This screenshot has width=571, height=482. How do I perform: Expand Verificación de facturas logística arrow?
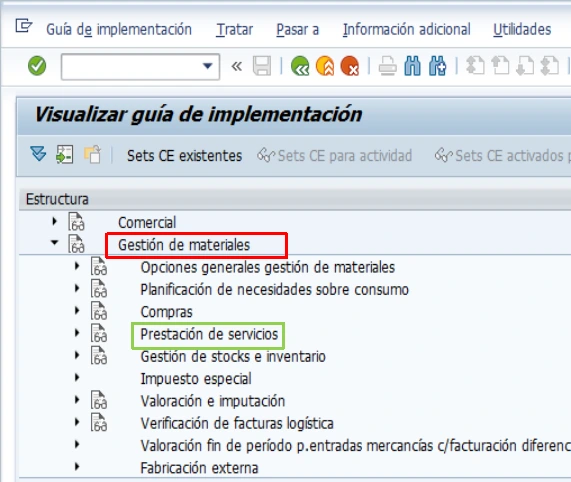pos(77,422)
